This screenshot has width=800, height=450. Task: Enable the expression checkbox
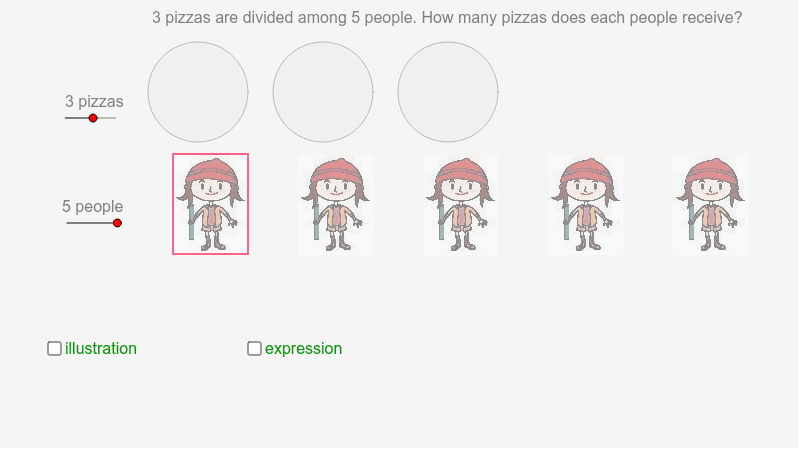coord(254,348)
